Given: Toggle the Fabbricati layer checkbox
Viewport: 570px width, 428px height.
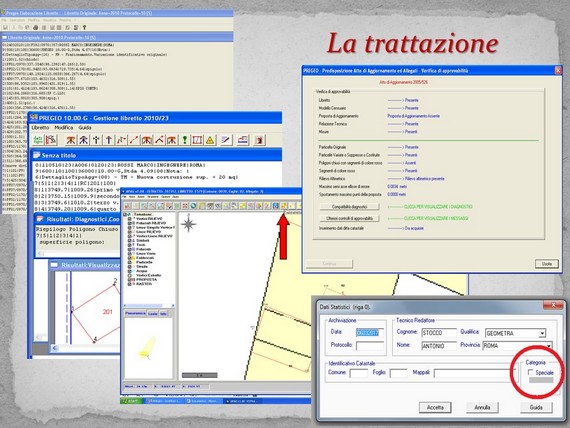Looking at the screenshot, I should pos(130,258).
